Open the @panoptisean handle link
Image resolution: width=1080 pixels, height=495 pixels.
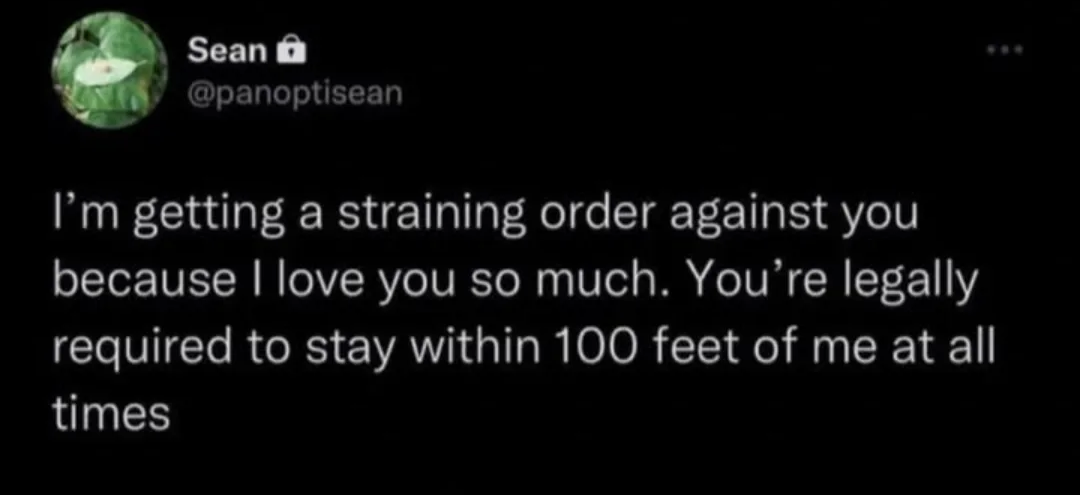click(293, 93)
